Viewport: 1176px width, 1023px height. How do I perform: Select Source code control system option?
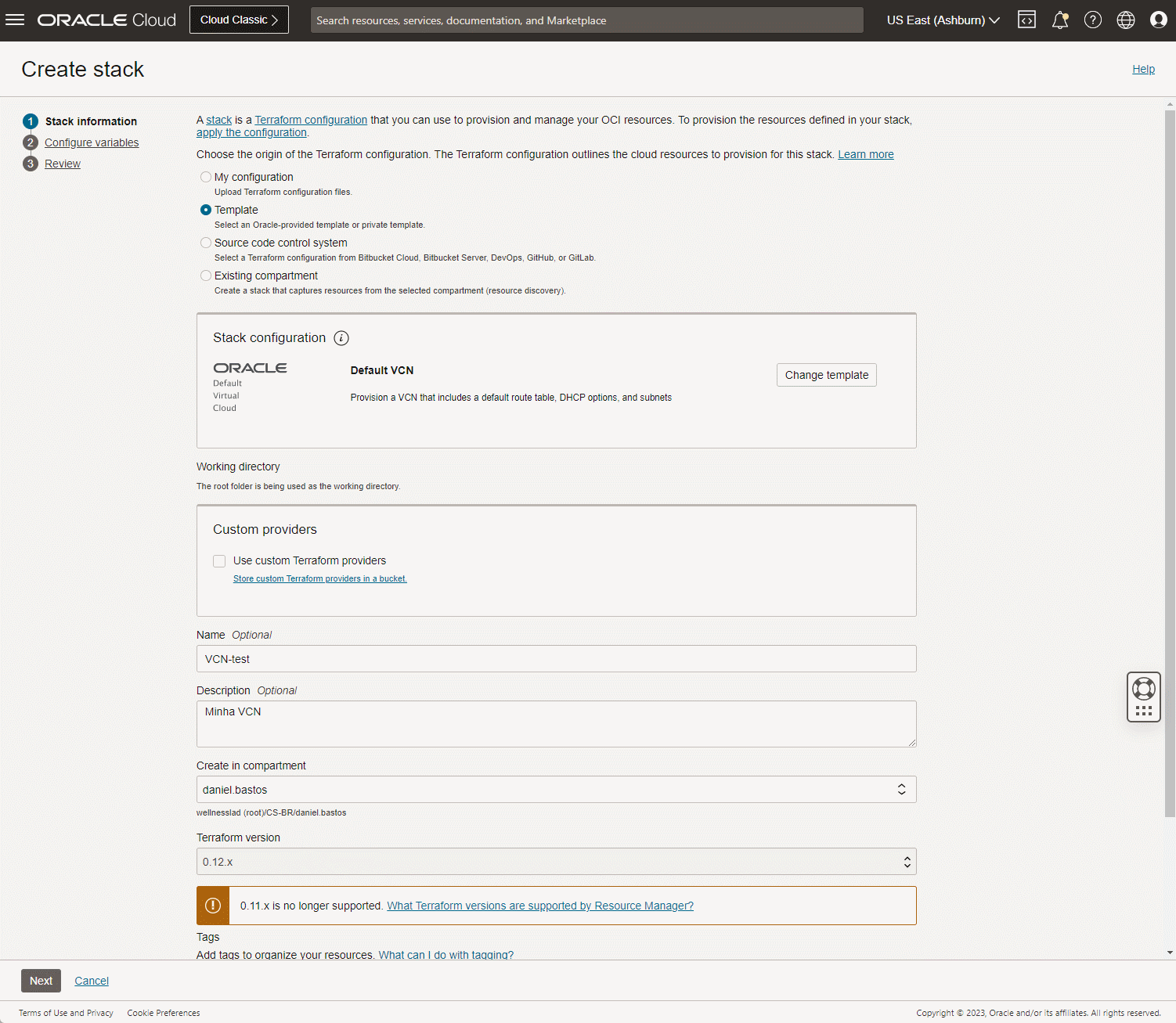click(206, 243)
